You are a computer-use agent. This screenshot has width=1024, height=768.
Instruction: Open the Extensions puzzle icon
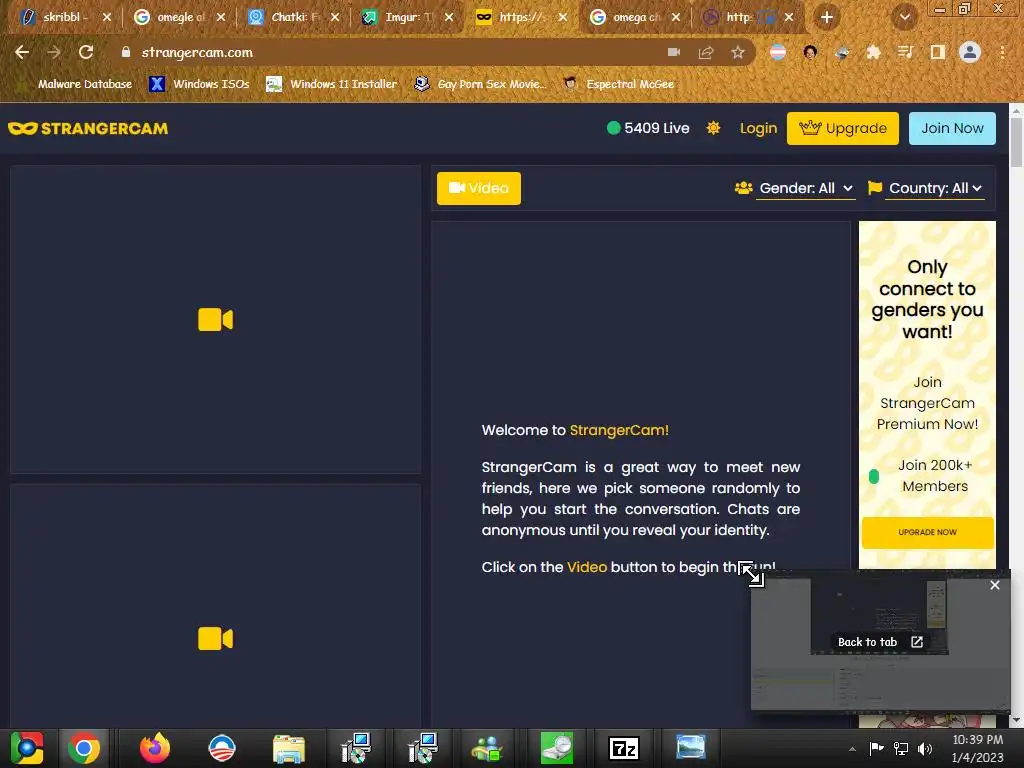coord(873,52)
